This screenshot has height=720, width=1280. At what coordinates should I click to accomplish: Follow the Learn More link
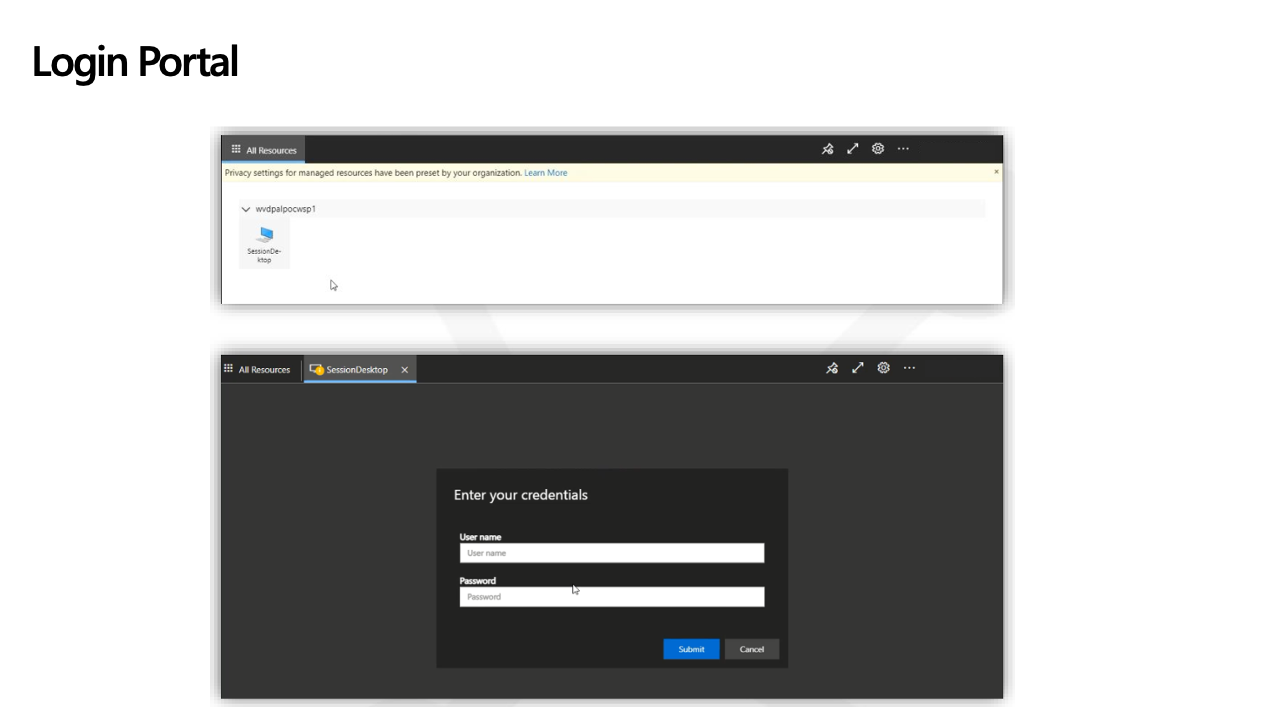(x=545, y=173)
